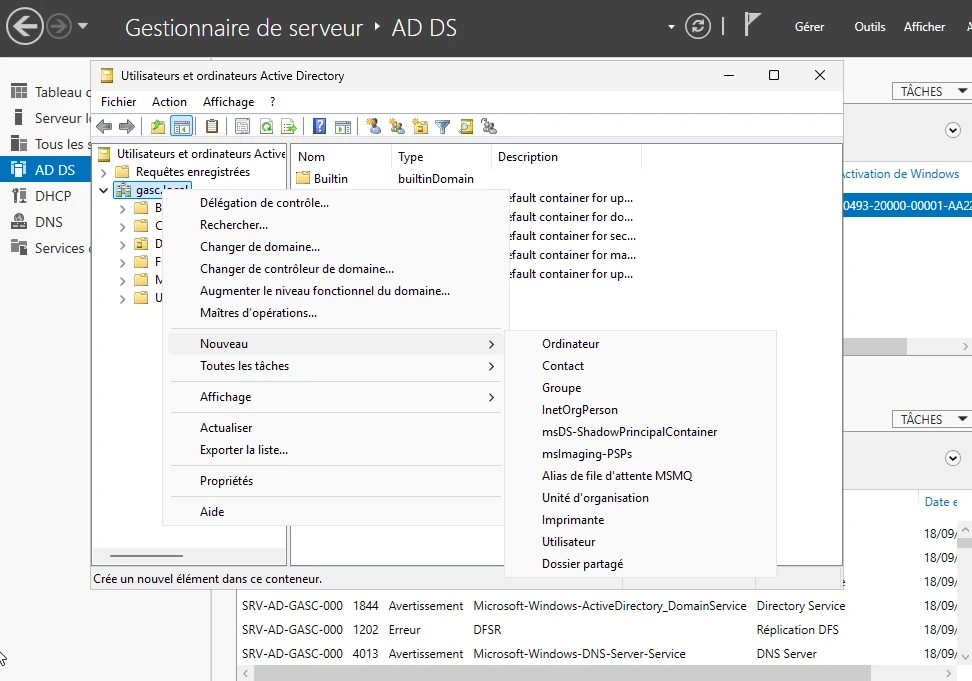Image resolution: width=972 pixels, height=681 pixels.
Task: Click the green Refresh toolbar icon
Action: [267, 127]
